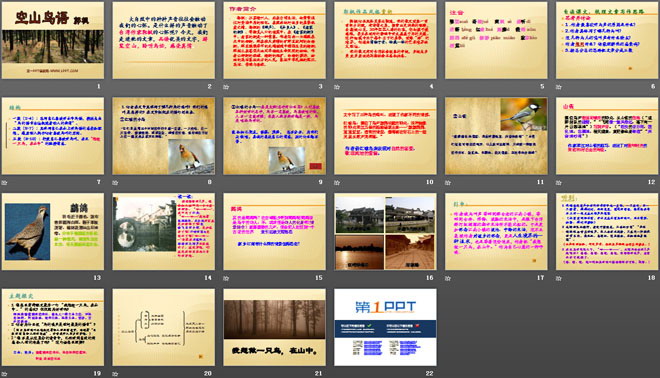Click the animation star icon under slide 10
Viewport: 660px width, 378px height.
[x=337, y=183]
